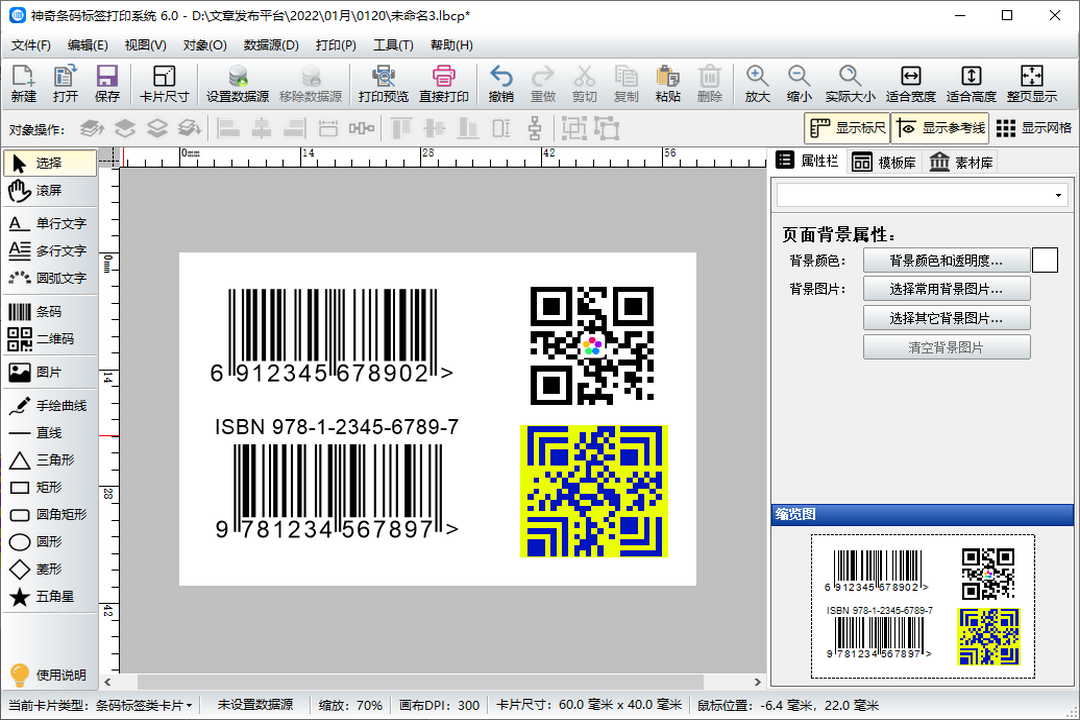
Task: Toggle 显示标尺 ruler display
Action: click(x=847, y=128)
